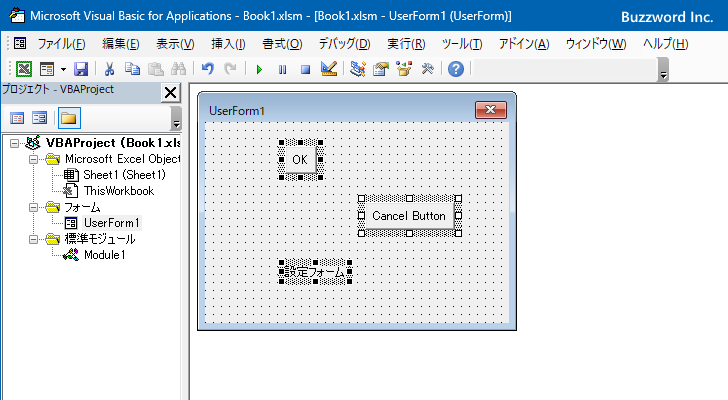Select the Cancel Button control
This screenshot has height=400, width=728.
(x=409, y=216)
